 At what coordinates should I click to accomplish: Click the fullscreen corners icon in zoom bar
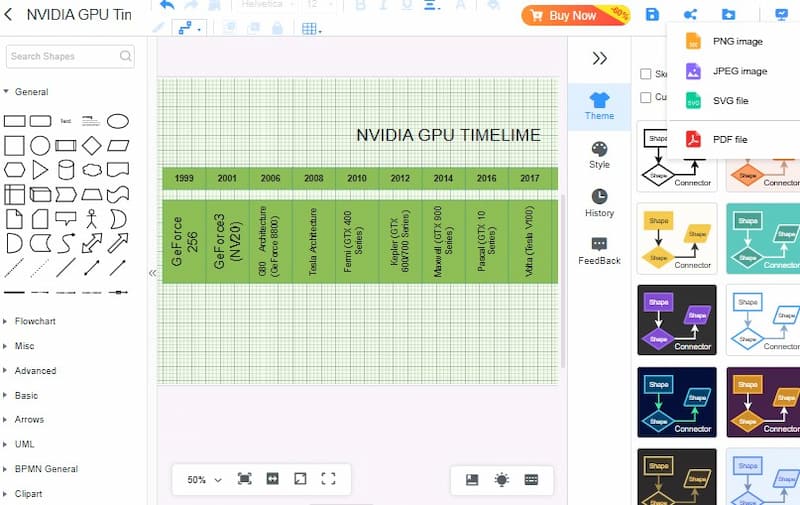tap(328, 478)
